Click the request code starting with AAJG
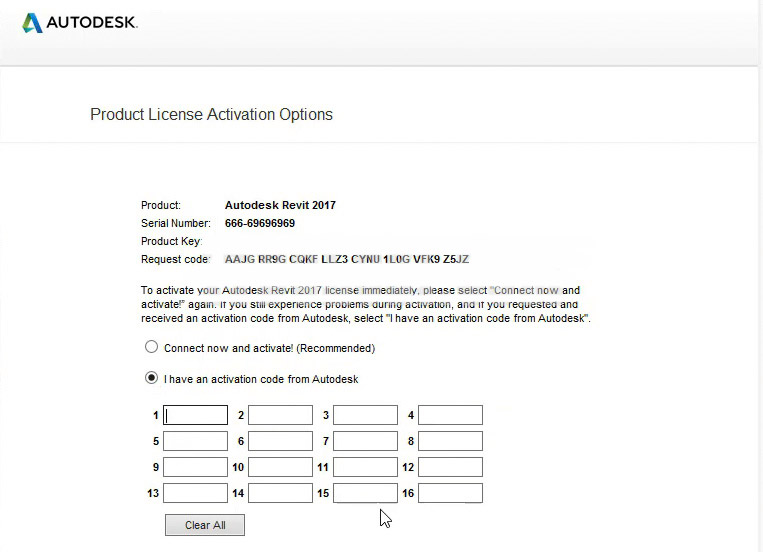763x552 pixels. 347,259
